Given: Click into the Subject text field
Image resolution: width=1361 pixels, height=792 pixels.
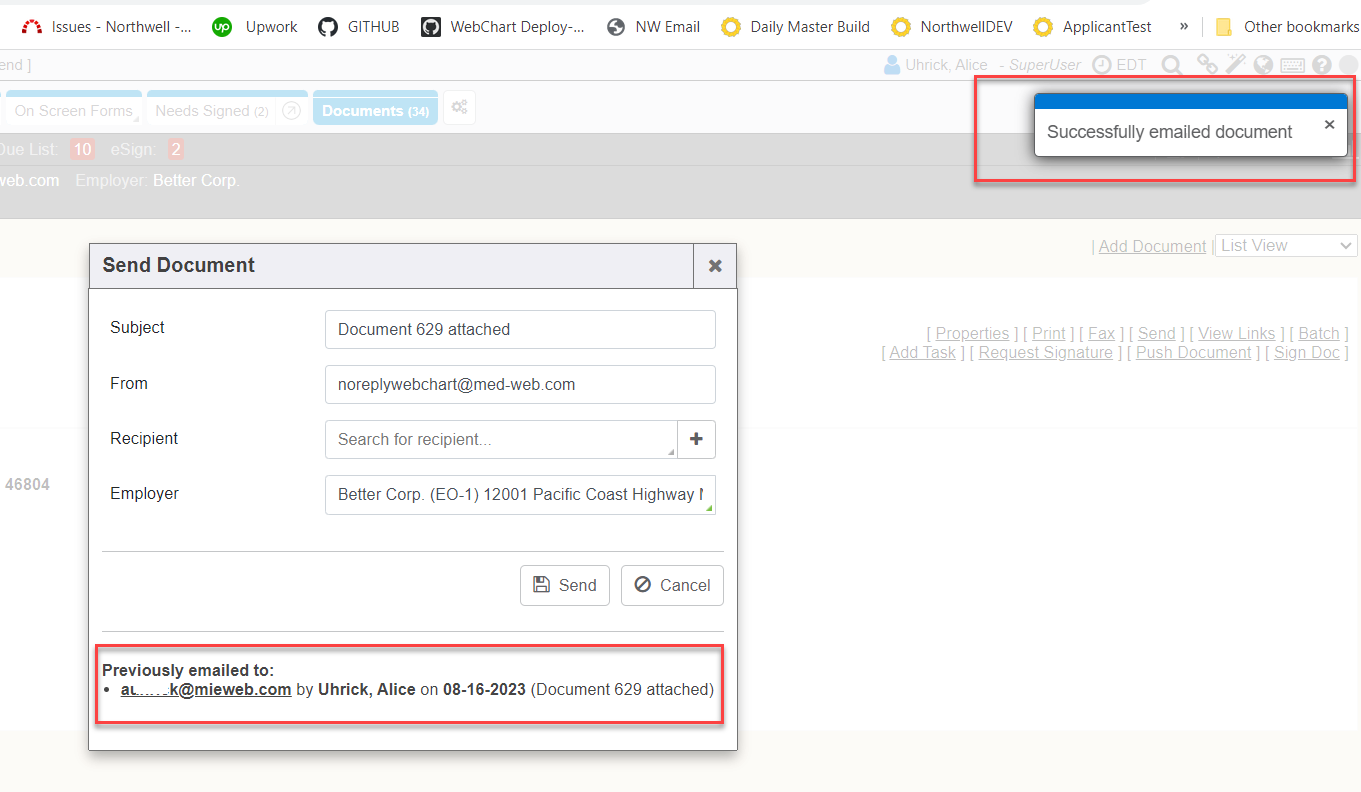Looking at the screenshot, I should (520, 330).
